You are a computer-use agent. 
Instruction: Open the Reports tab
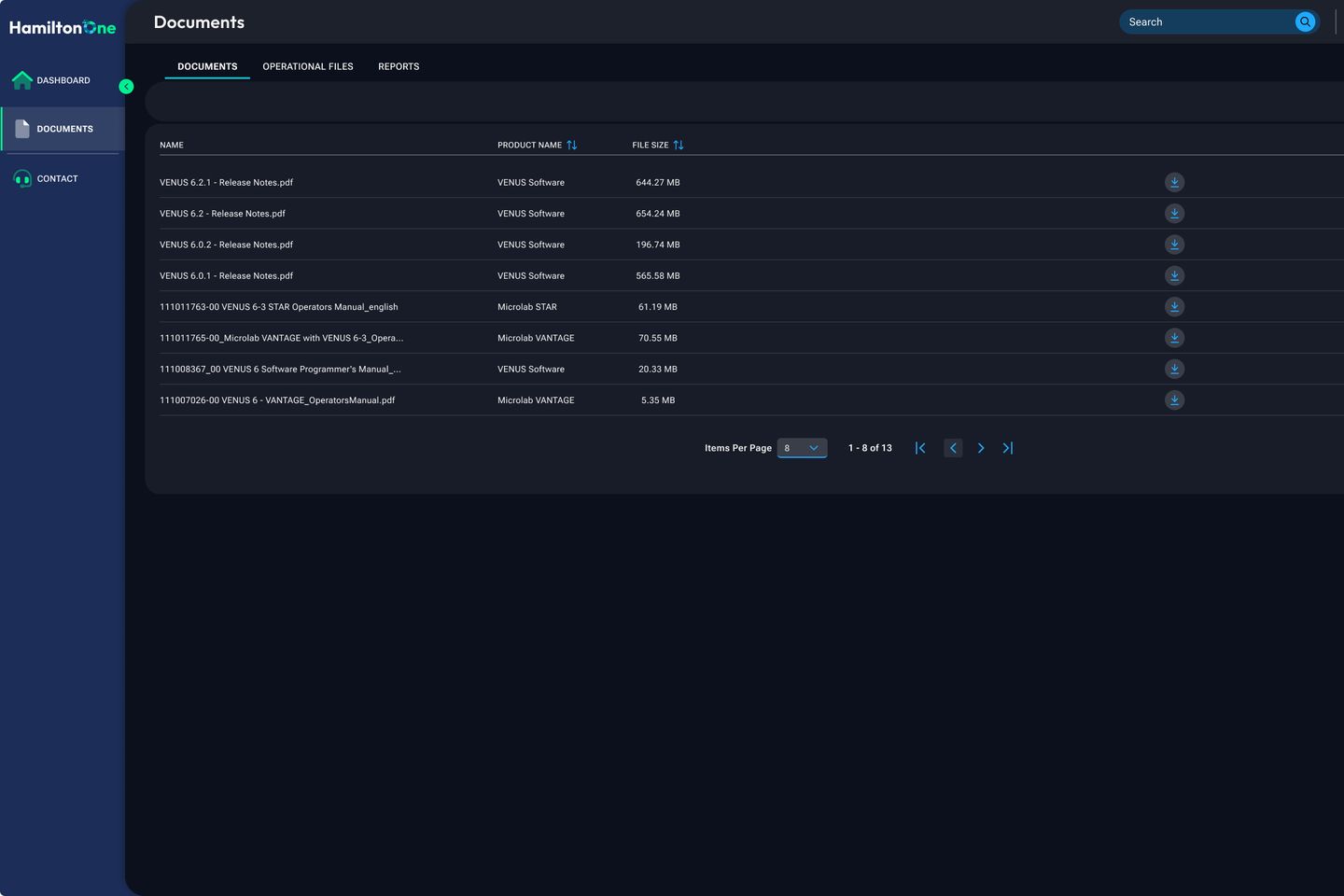(x=399, y=66)
